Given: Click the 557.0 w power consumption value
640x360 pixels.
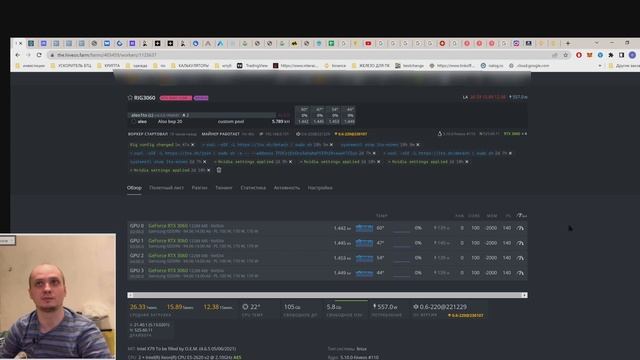Looking at the screenshot, I should point(385,307).
